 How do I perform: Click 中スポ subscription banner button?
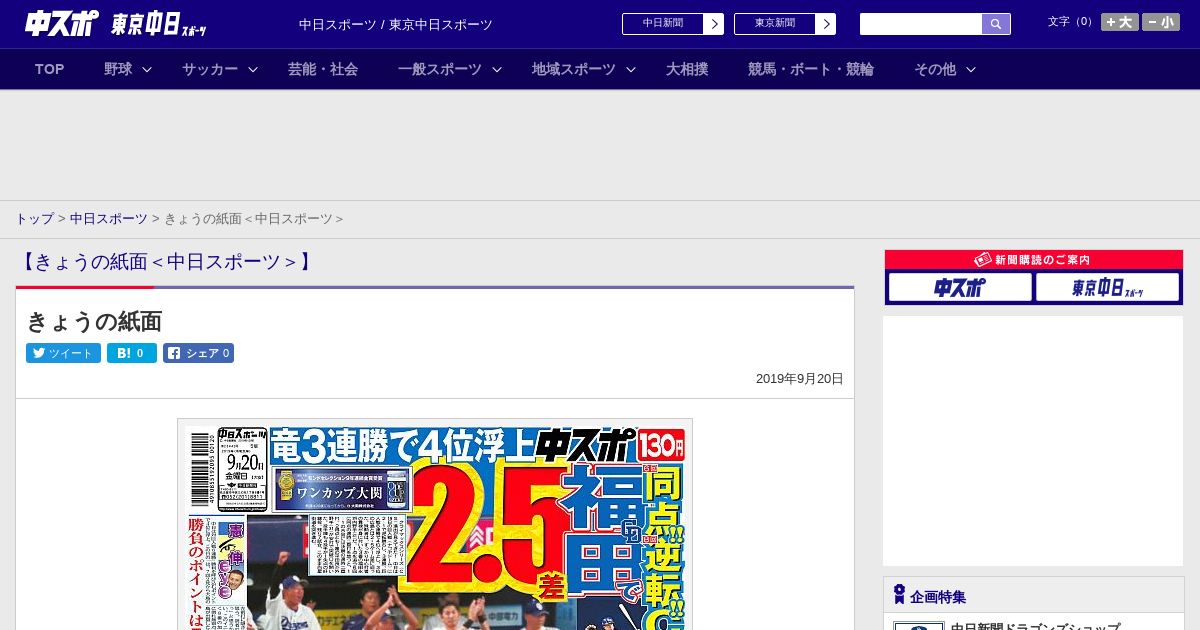click(x=960, y=288)
